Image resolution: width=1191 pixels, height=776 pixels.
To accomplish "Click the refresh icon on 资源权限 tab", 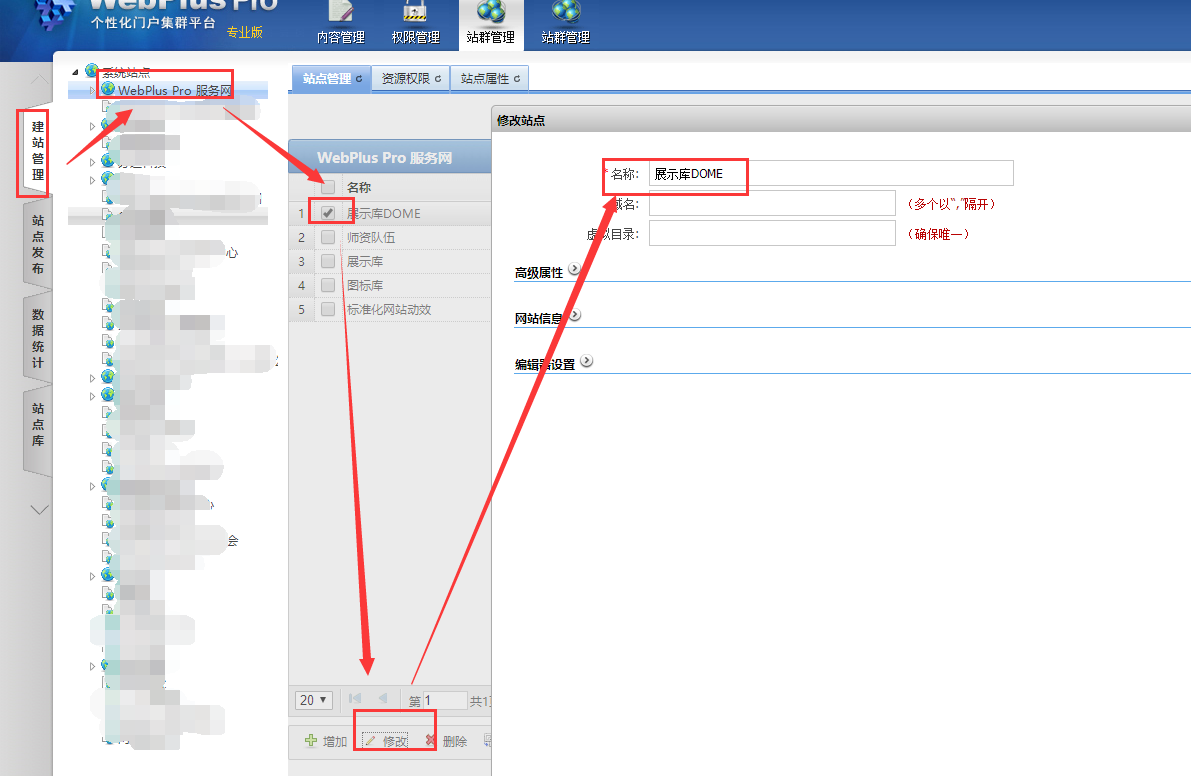I will (438, 79).
